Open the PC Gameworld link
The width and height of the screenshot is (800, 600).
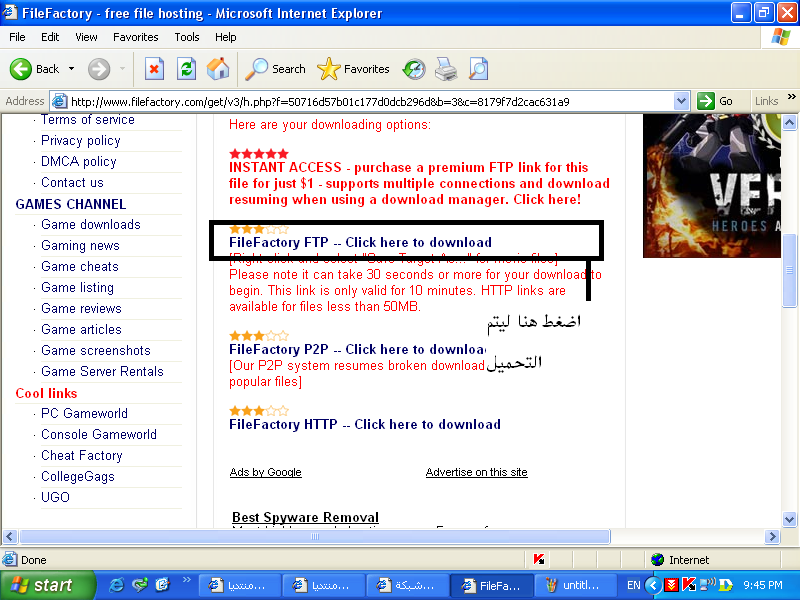point(84,413)
